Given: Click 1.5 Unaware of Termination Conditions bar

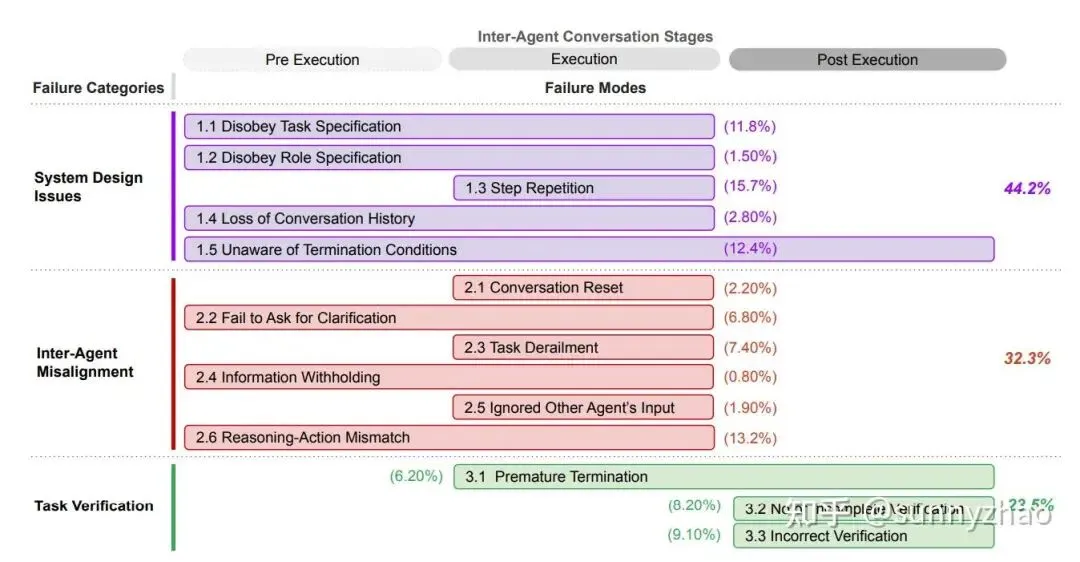Looking at the screenshot, I should pyautogui.click(x=589, y=249).
